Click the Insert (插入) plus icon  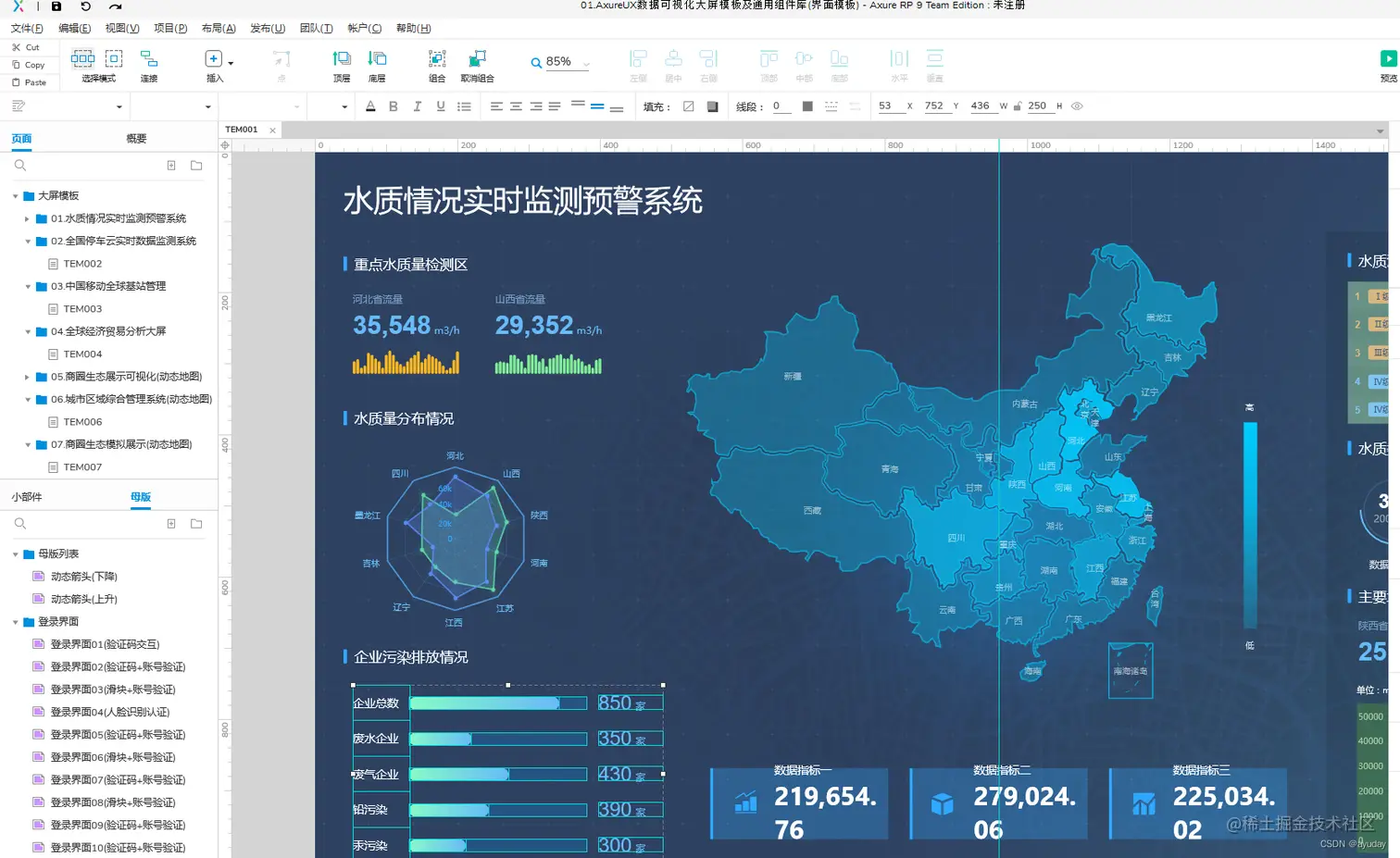pyautogui.click(x=213, y=58)
